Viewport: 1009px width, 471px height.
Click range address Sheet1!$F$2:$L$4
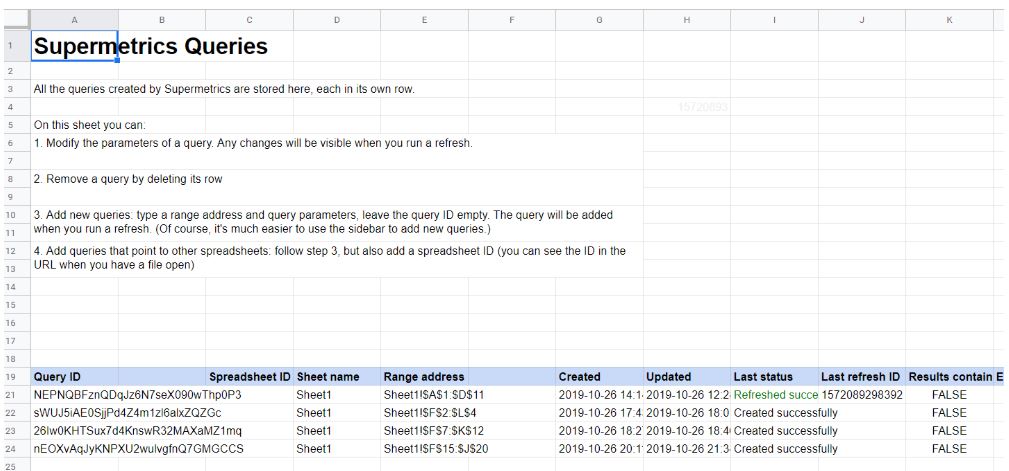429,412
